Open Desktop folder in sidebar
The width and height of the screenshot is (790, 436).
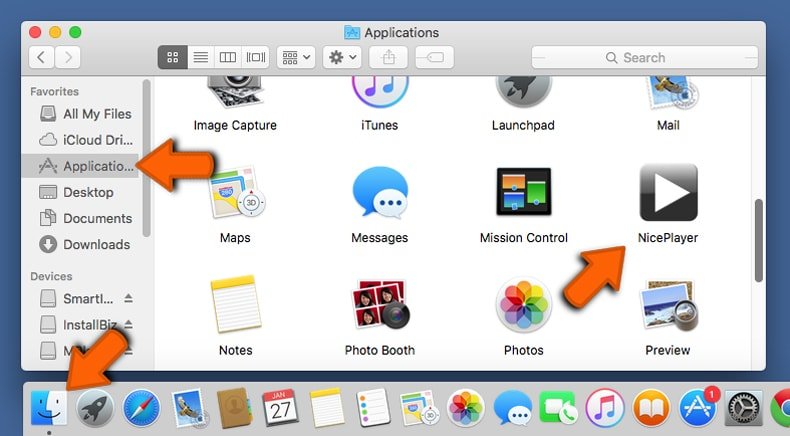tap(81, 192)
